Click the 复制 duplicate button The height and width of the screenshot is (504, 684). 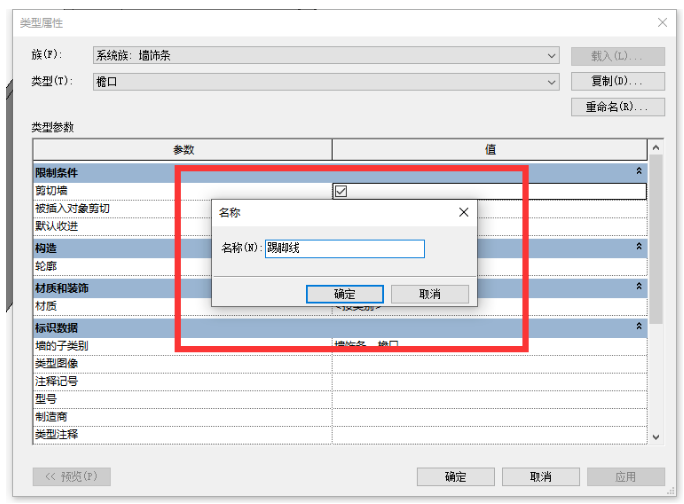coord(618,81)
